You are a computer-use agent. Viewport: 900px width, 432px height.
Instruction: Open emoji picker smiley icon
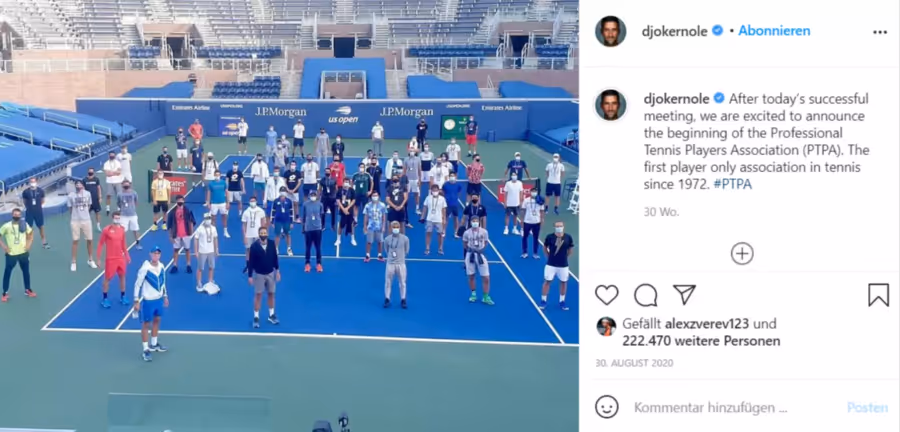point(607,407)
